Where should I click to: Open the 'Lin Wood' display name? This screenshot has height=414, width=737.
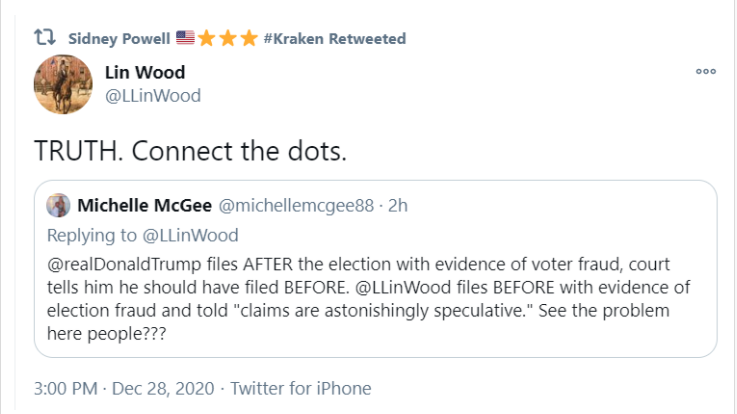tap(145, 72)
